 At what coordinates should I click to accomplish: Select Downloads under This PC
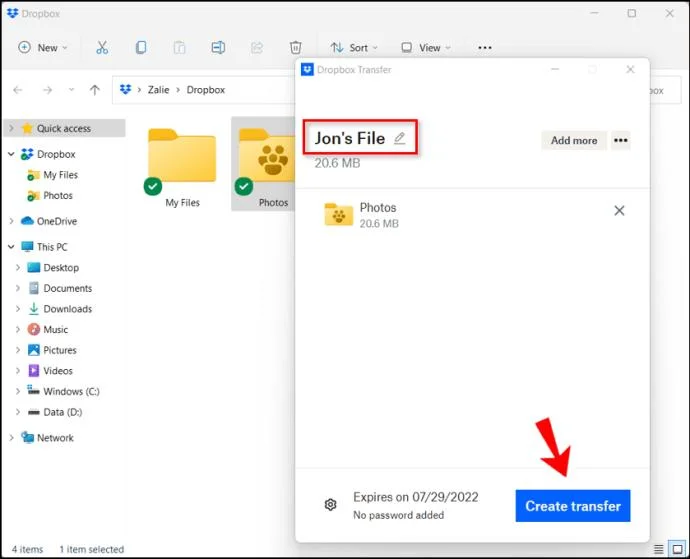coord(68,309)
